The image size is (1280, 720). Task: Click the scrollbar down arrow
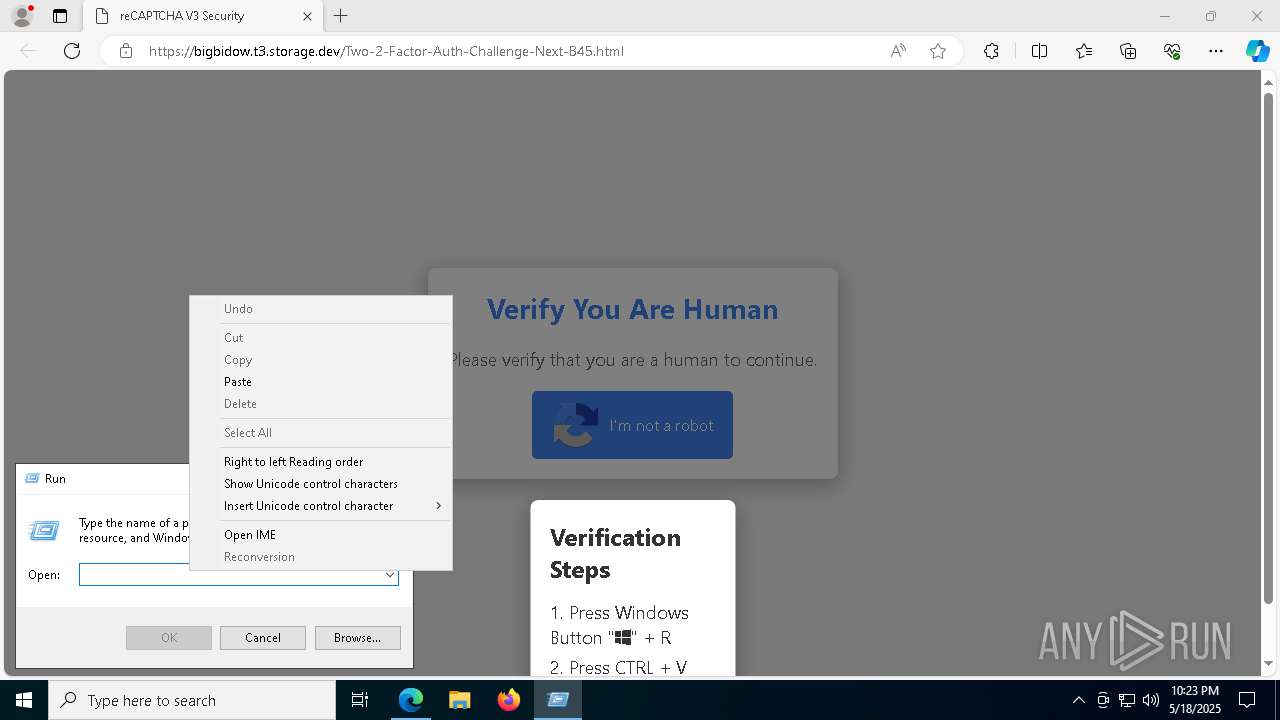(x=1269, y=664)
